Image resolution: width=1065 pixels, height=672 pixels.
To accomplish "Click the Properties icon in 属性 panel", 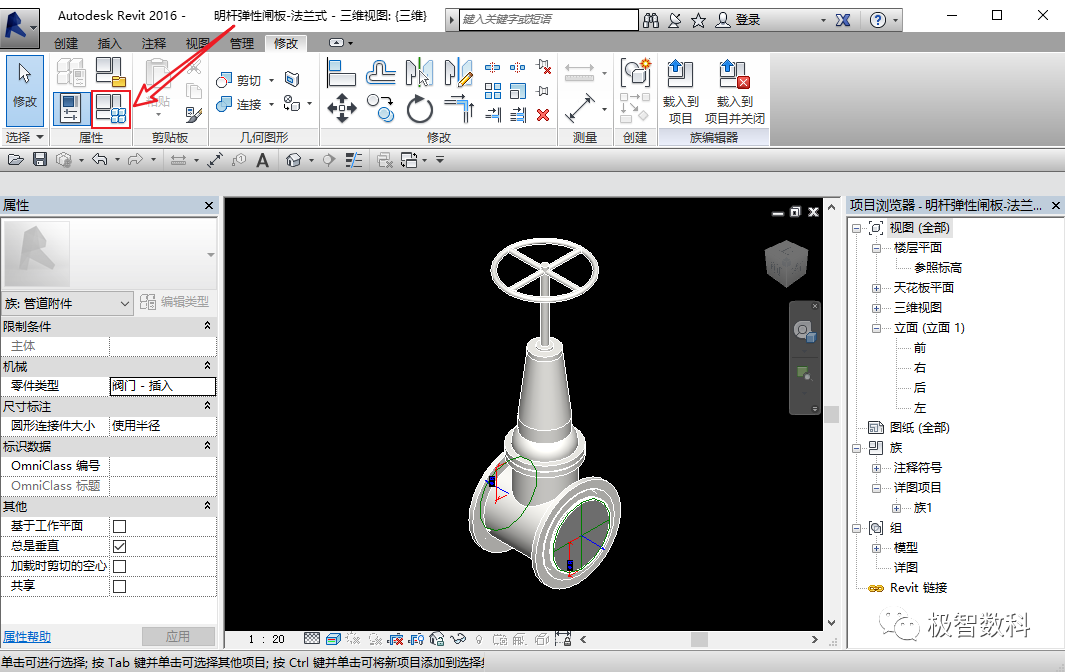I will pyautogui.click(x=71, y=109).
